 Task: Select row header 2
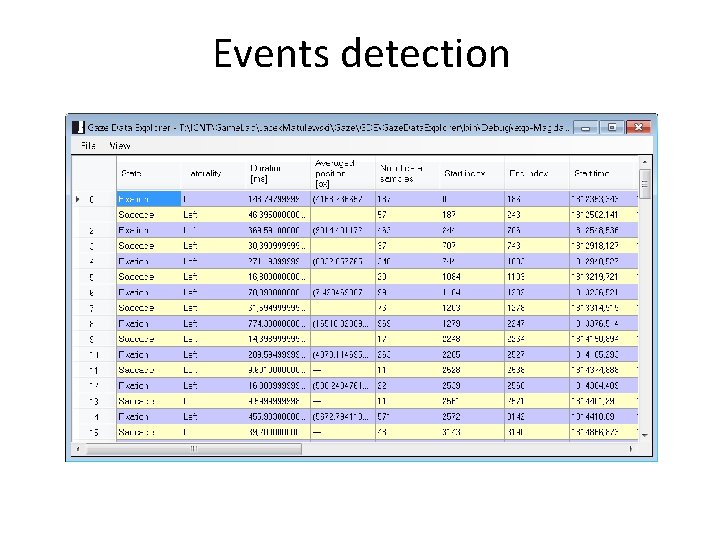94,230
